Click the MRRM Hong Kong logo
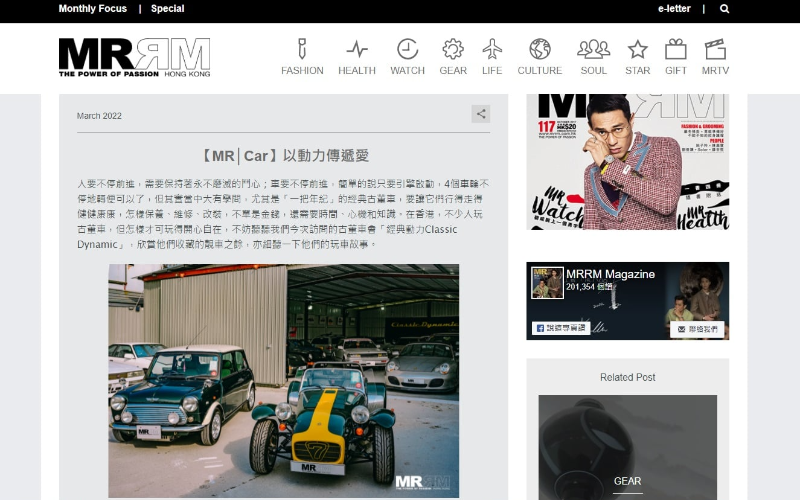 (134, 57)
